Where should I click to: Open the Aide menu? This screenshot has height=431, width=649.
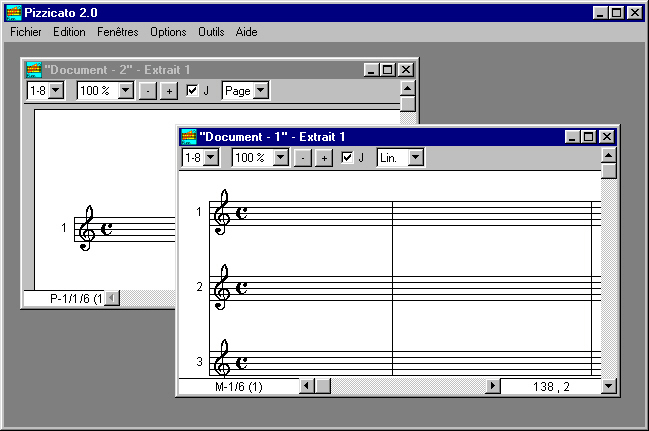click(246, 32)
